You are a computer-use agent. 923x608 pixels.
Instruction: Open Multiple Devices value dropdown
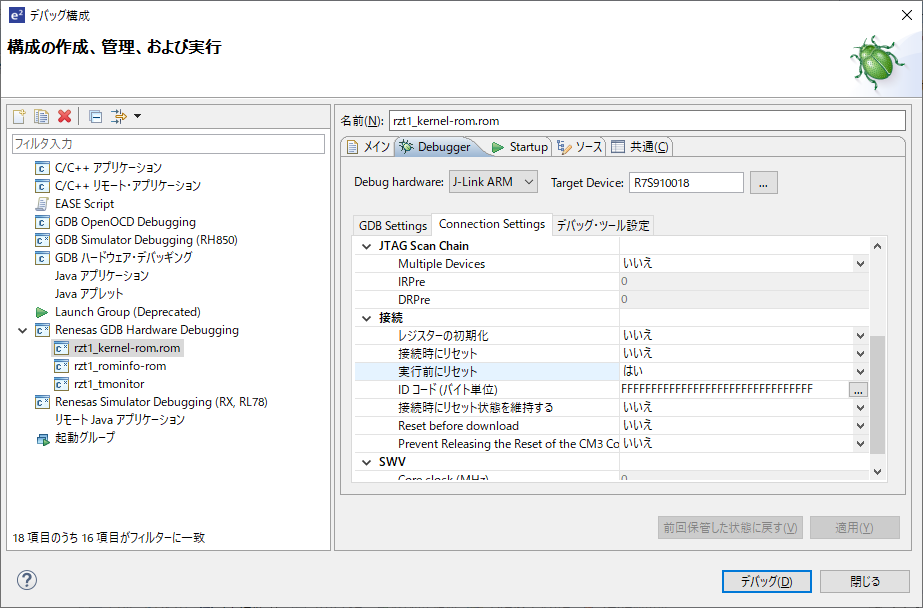click(860, 264)
